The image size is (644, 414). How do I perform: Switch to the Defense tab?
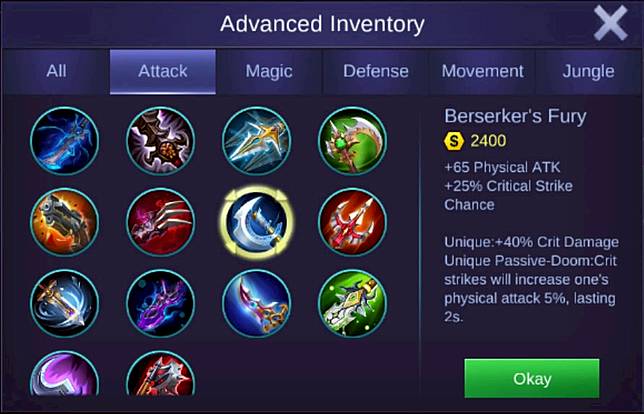pos(376,71)
